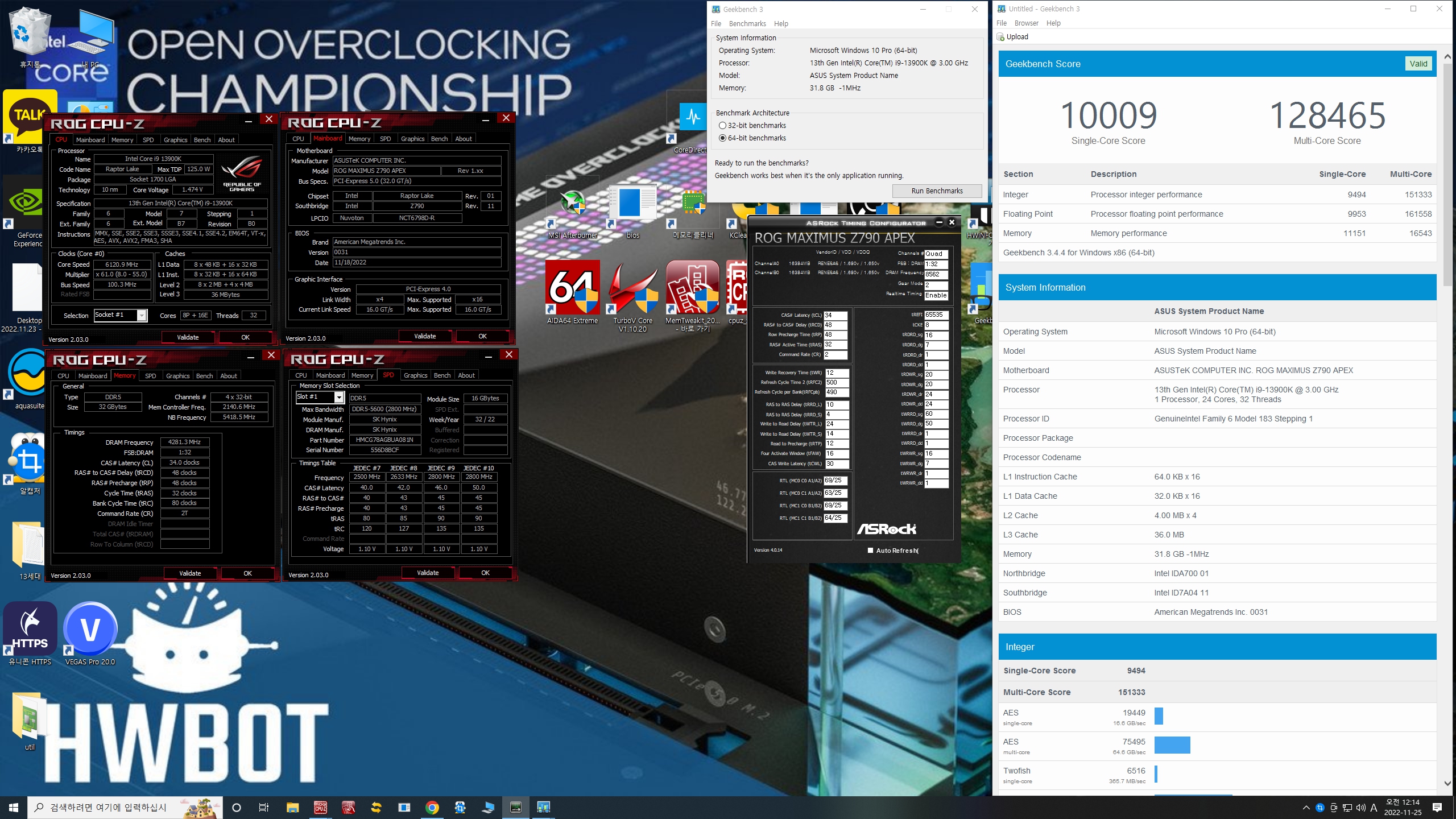Viewport: 1456px width, 819px height.
Task: Open Task View in taskbar
Action: [x=263, y=807]
